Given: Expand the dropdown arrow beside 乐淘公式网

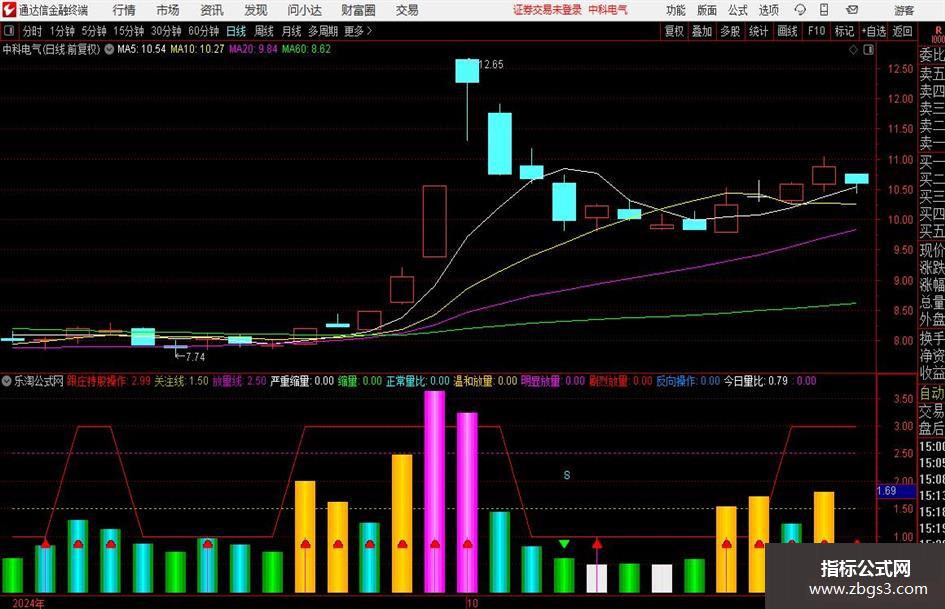Looking at the screenshot, I should [x=7, y=381].
